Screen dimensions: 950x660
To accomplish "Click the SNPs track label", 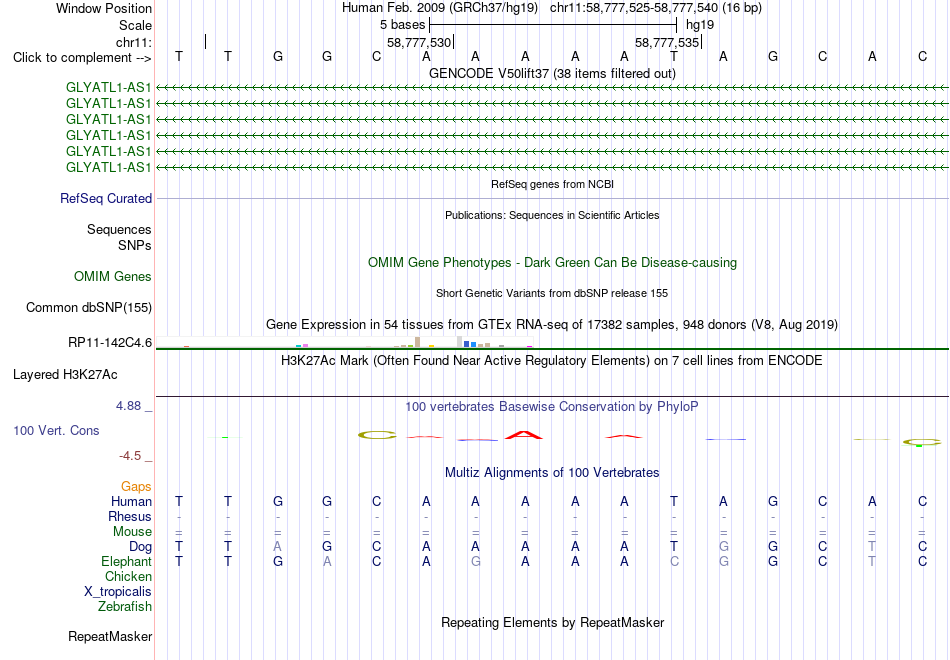I will coord(135,245).
